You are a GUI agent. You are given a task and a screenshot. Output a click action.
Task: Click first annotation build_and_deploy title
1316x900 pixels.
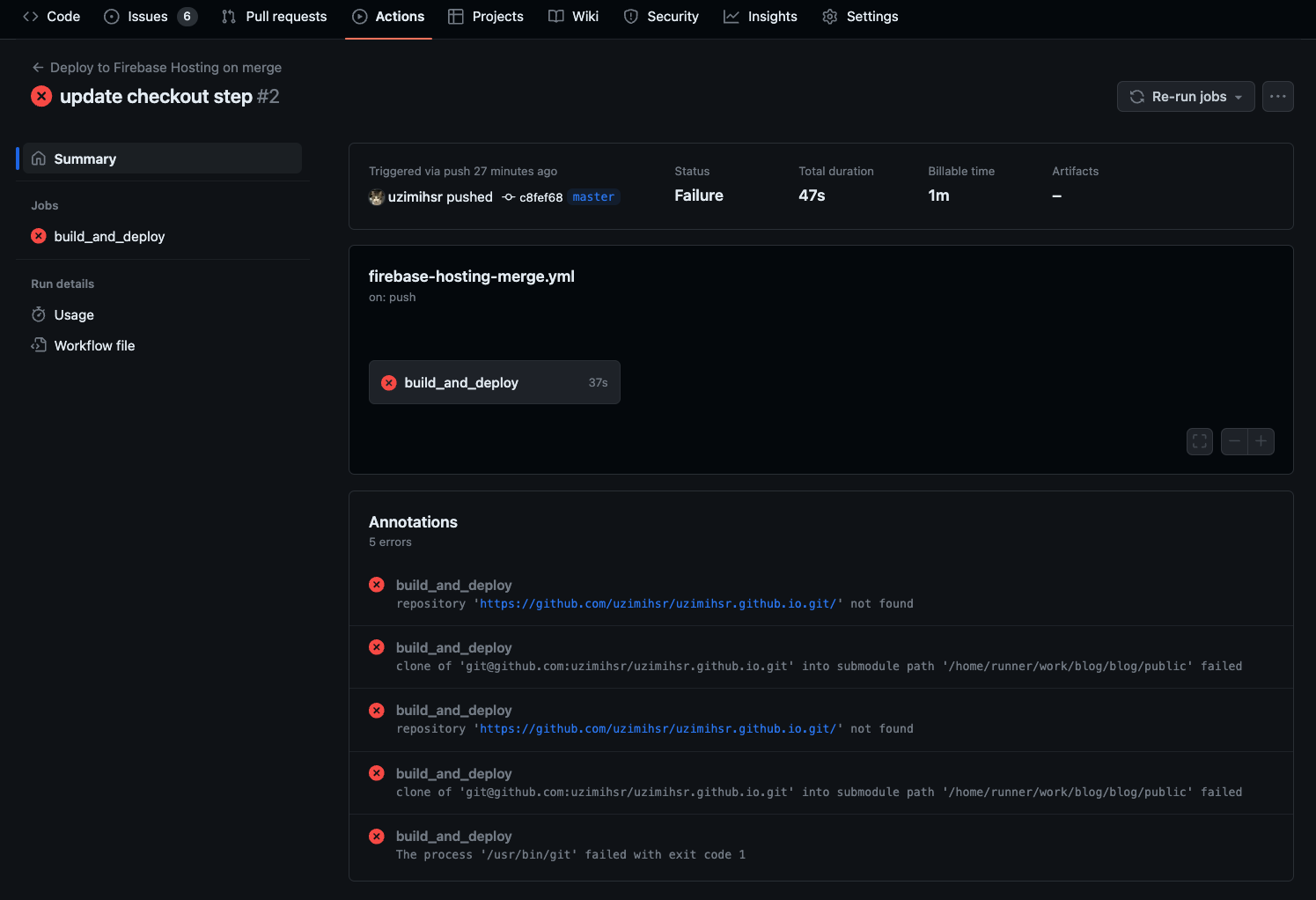coord(453,585)
